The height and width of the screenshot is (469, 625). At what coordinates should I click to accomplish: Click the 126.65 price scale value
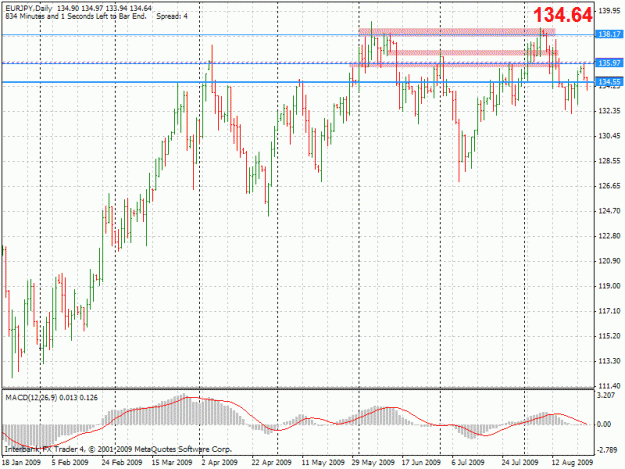pyautogui.click(x=610, y=186)
